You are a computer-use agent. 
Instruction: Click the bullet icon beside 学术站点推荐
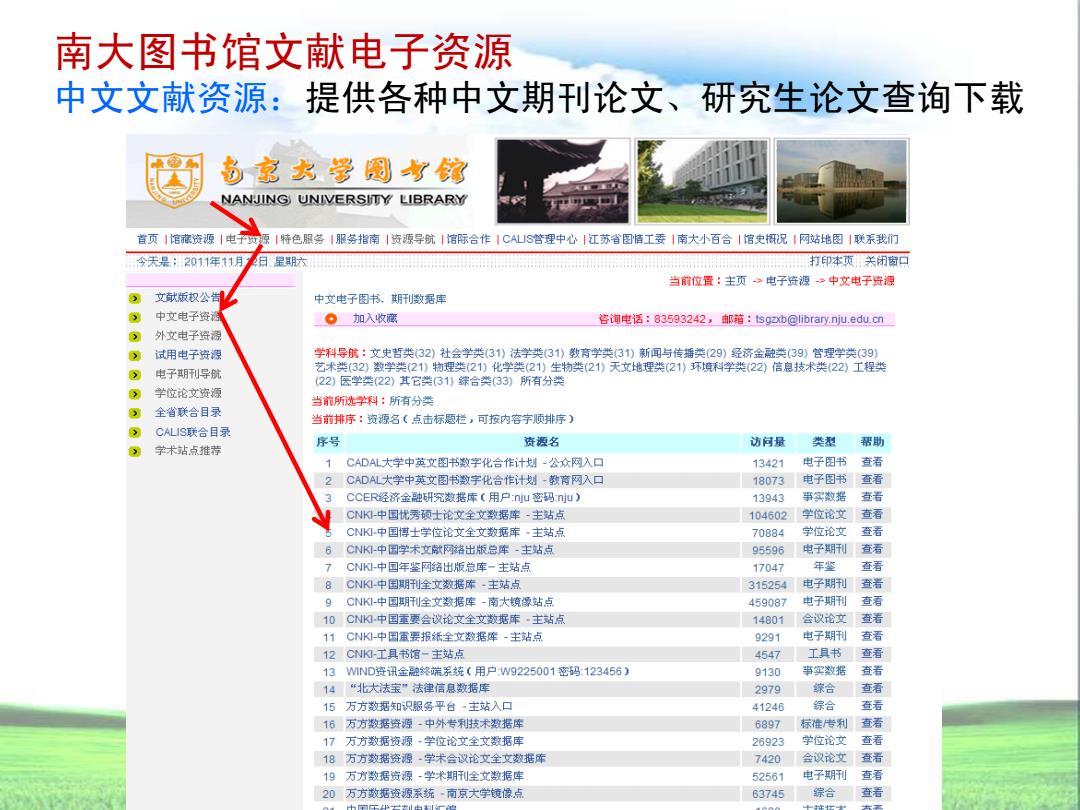pyautogui.click(x=135, y=451)
